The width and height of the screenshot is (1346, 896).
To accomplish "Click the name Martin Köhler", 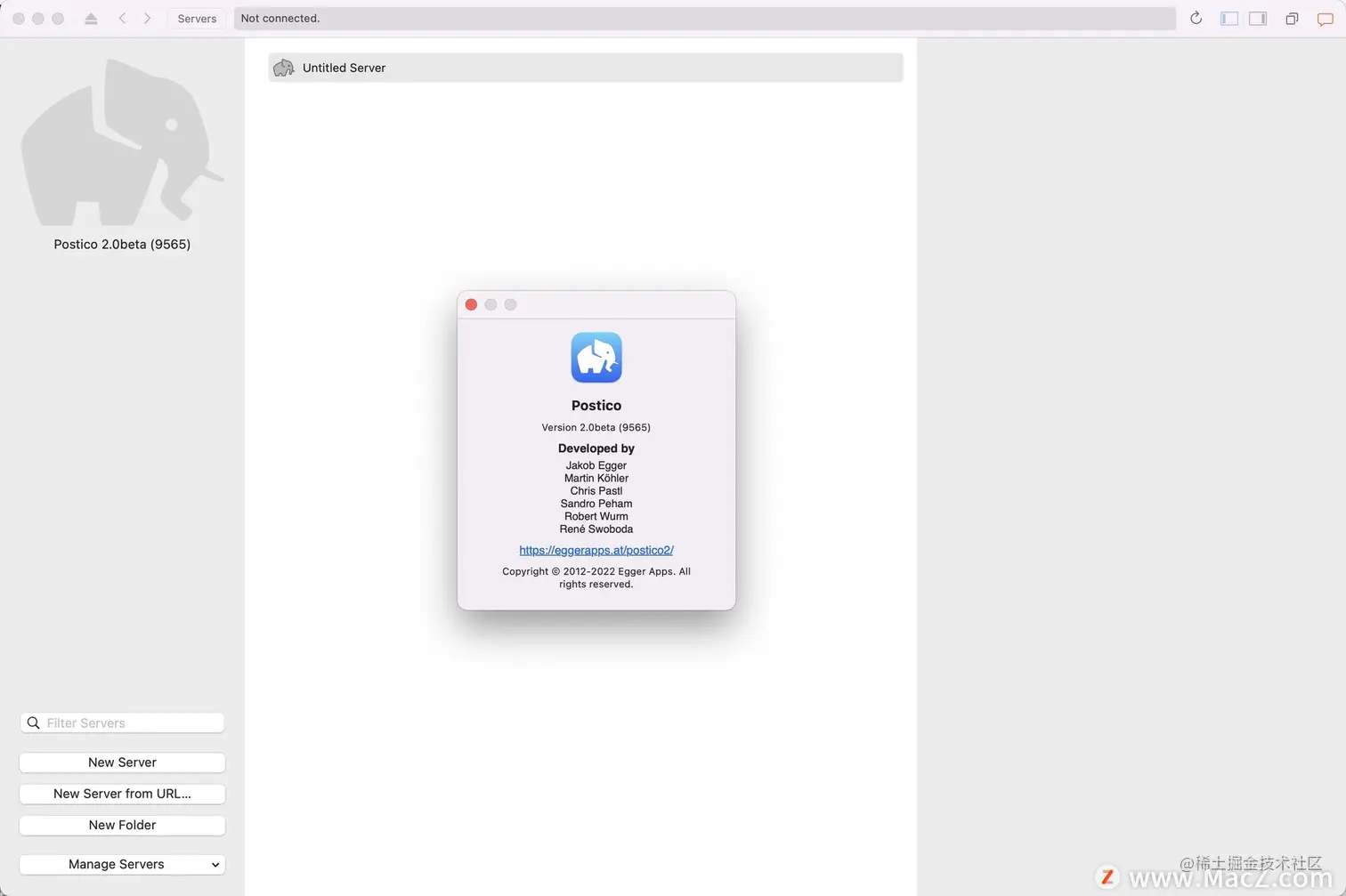I will 596,478.
